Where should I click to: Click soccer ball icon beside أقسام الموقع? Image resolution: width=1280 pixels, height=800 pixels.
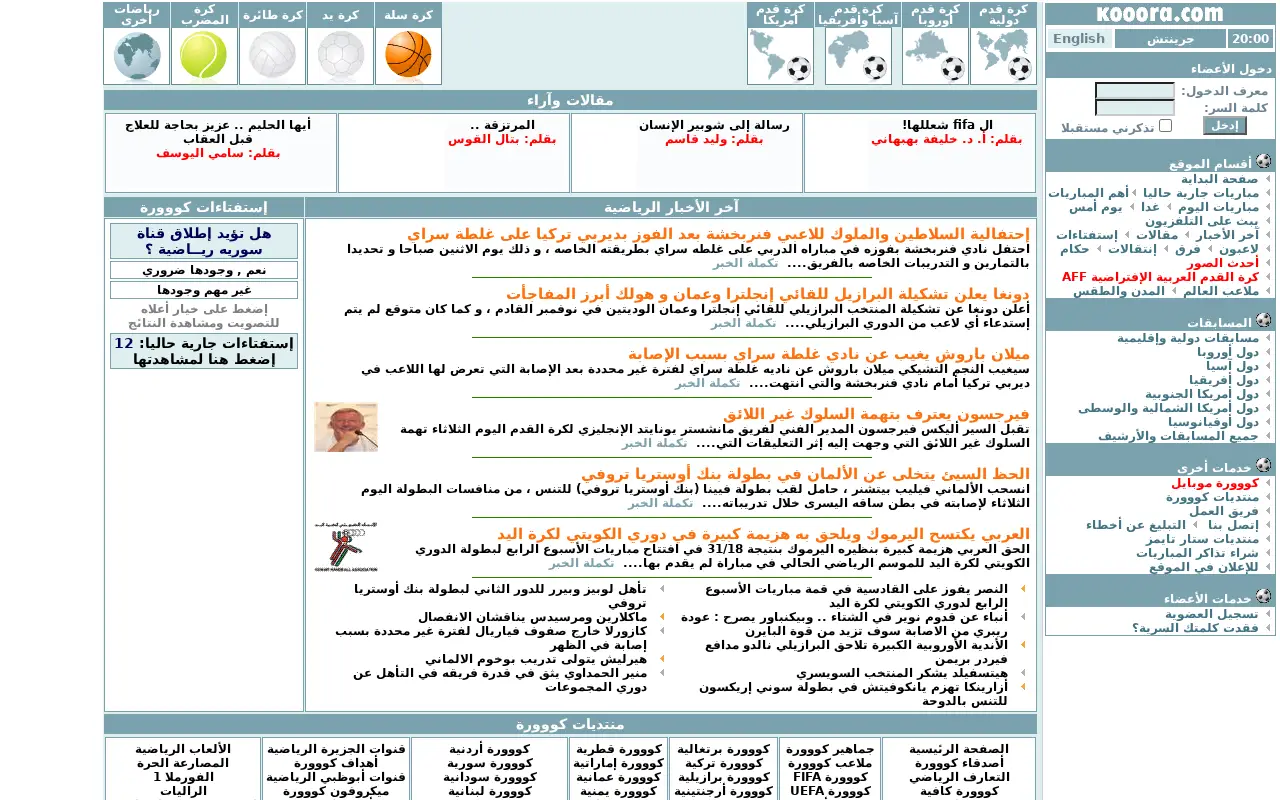pos(1264,161)
